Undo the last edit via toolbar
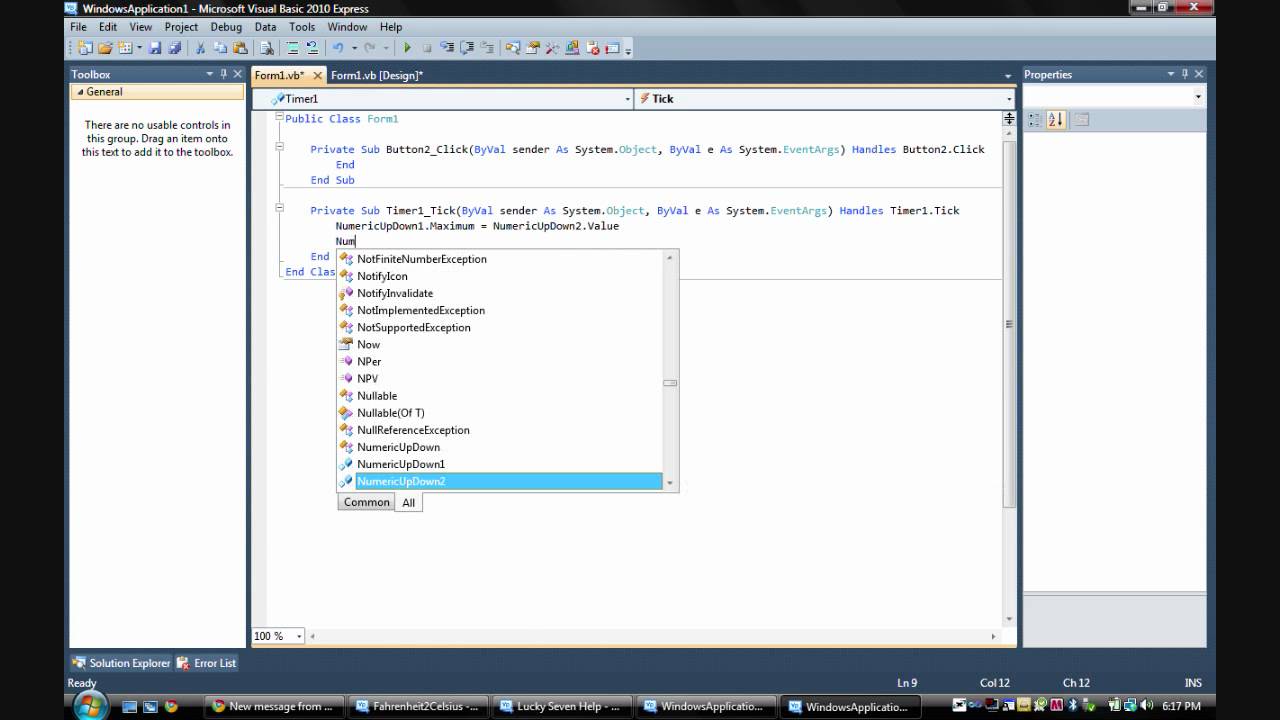 point(337,48)
